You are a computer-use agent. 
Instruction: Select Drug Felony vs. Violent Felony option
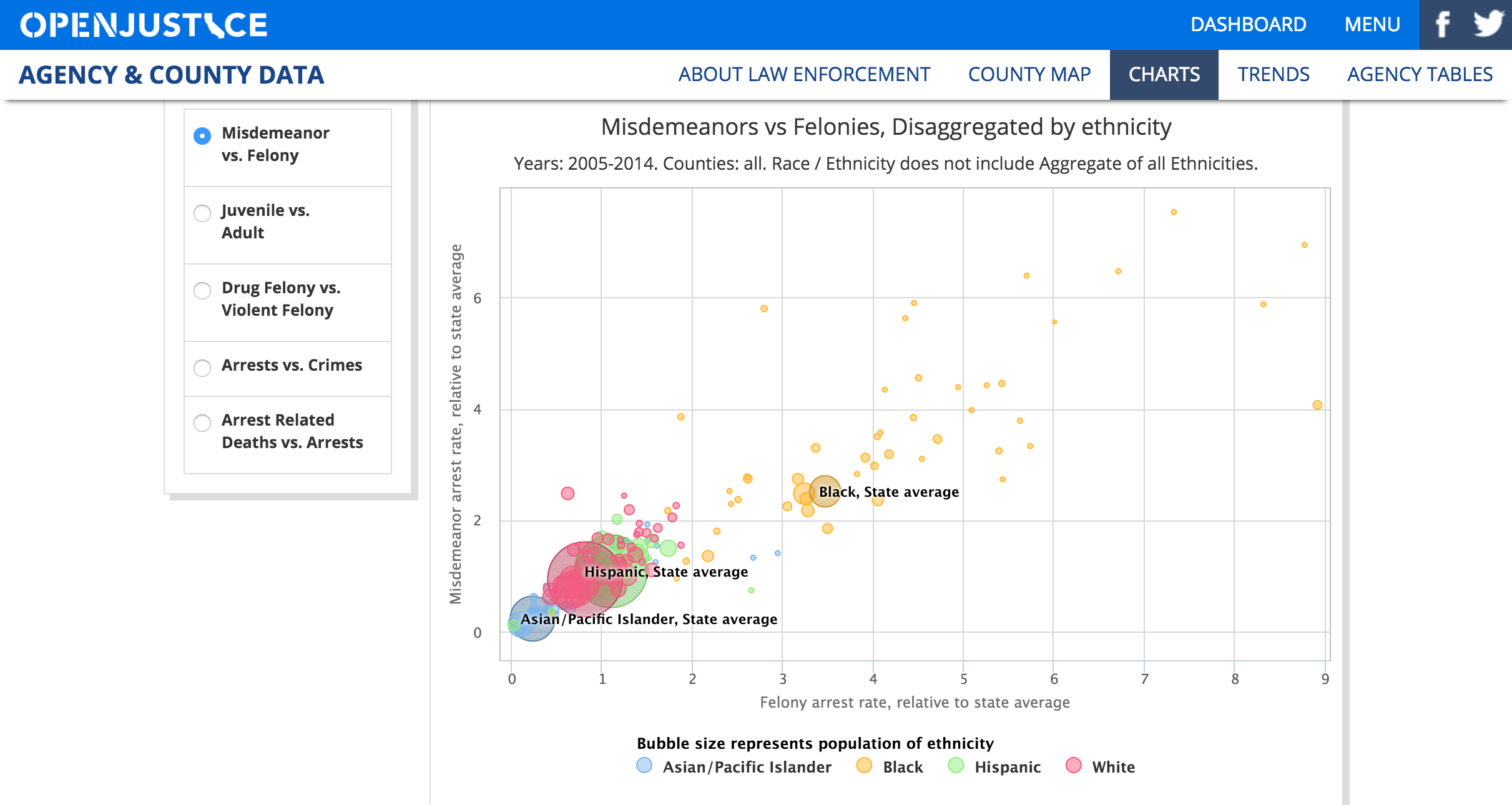coord(202,291)
